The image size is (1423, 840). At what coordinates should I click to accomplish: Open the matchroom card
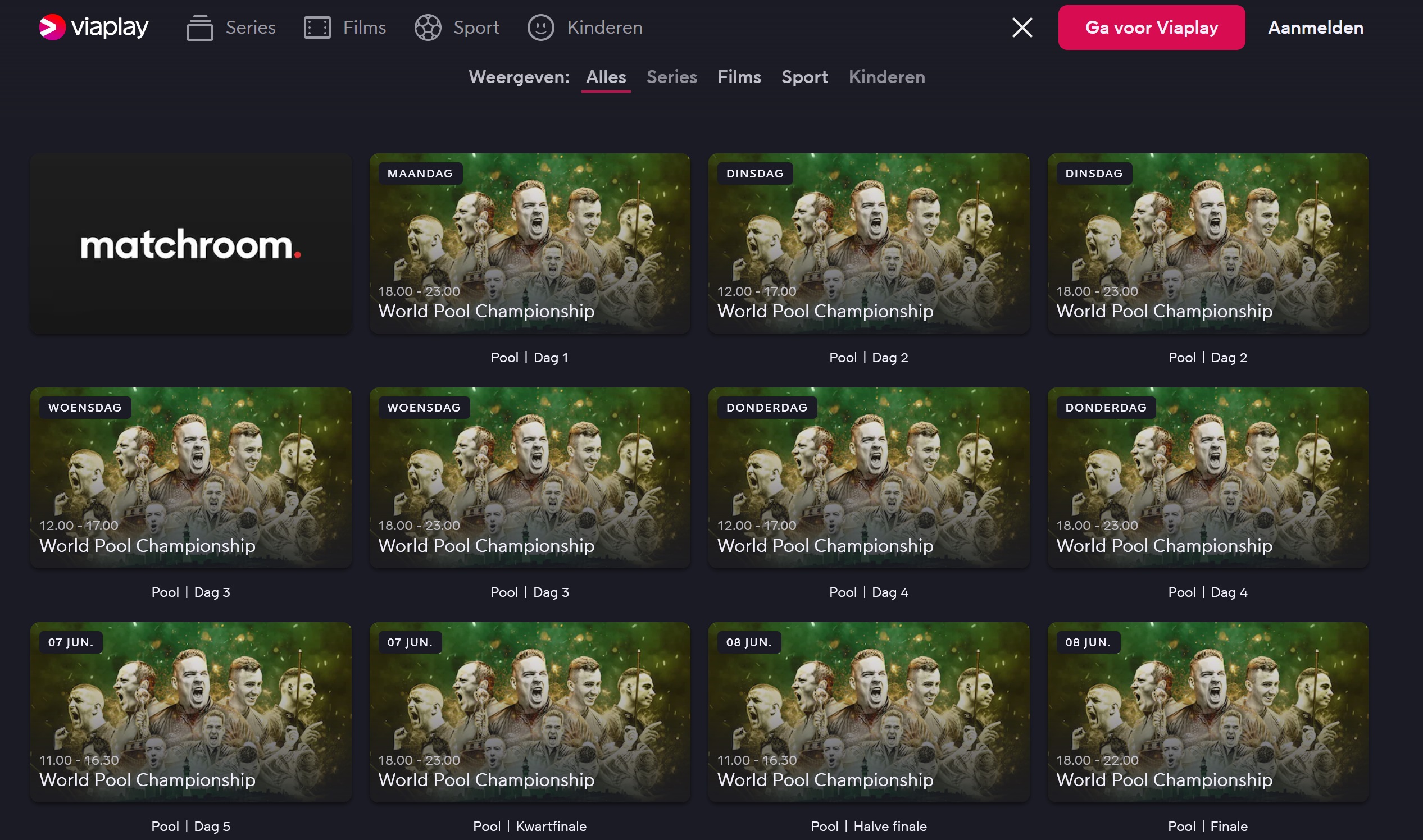point(191,243)
